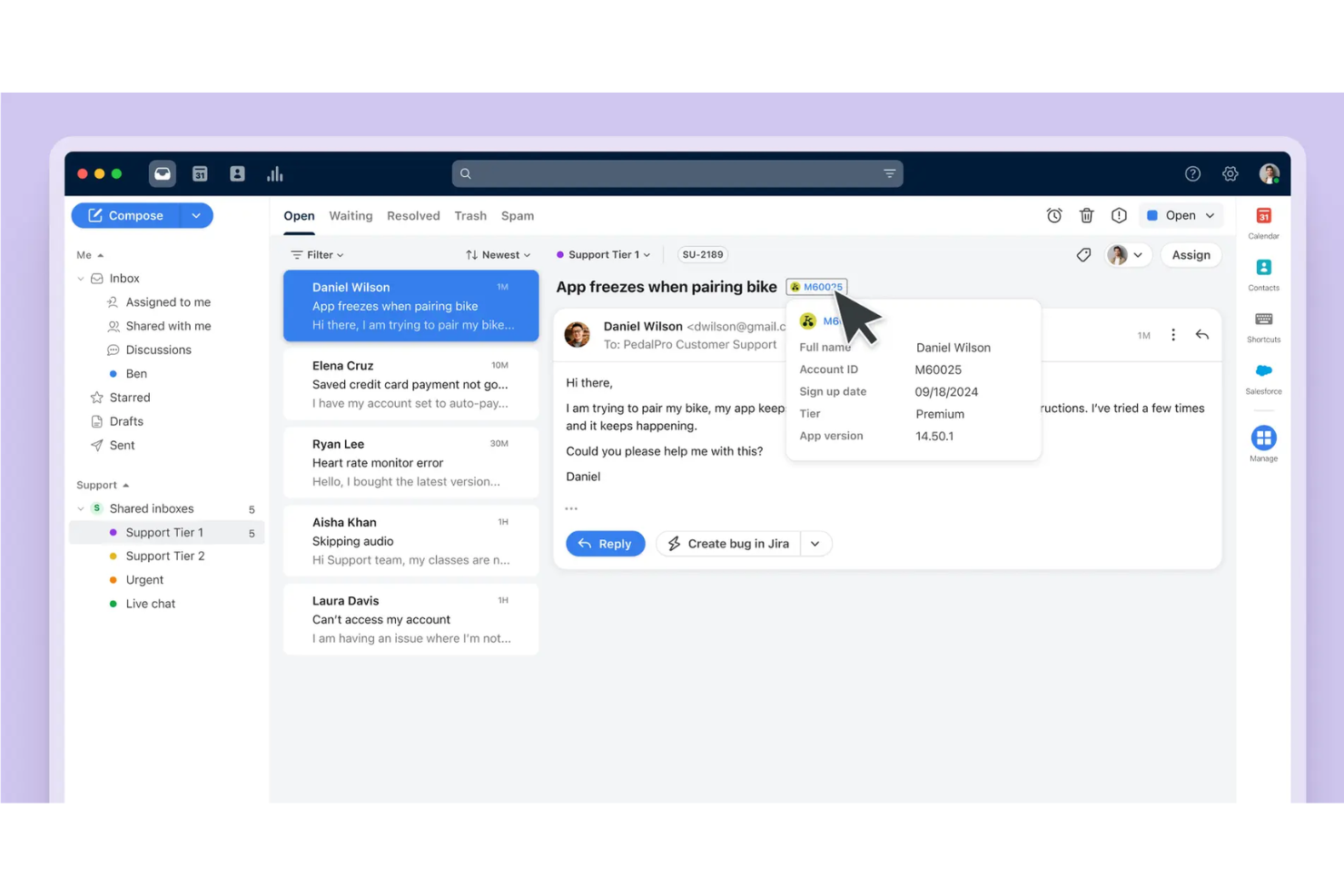Open the analytics bar chart view

click(x=275, y=173)
